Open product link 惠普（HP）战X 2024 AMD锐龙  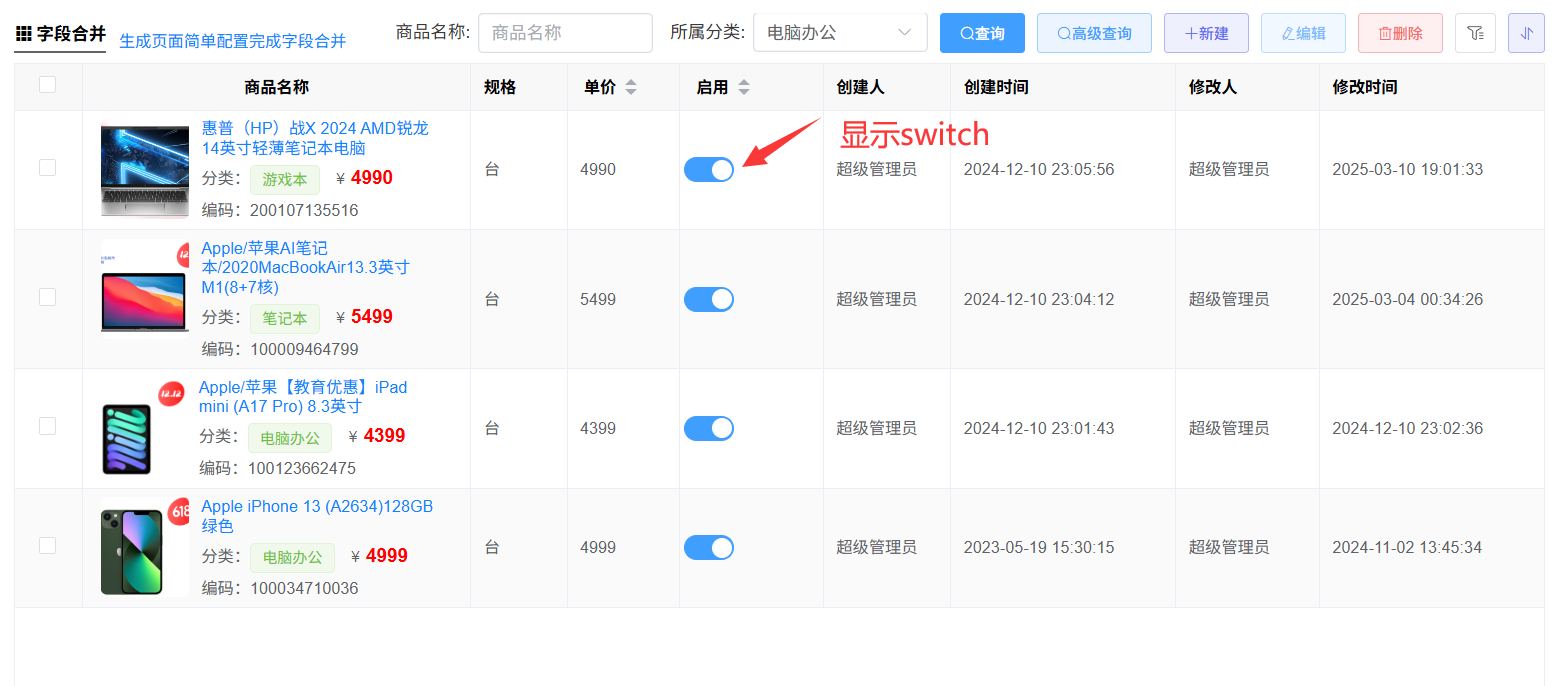(315, 138)
